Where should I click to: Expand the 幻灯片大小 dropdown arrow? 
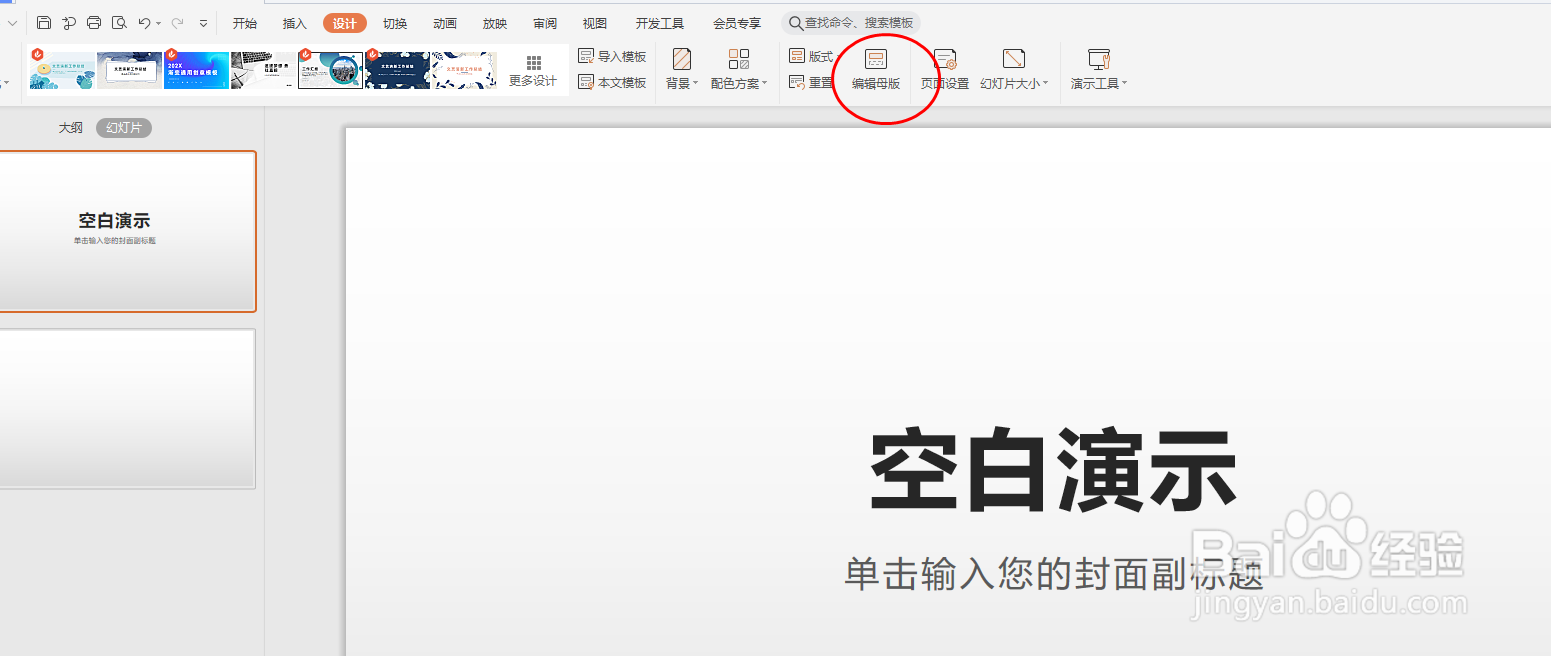click(x=1046, y=84)
